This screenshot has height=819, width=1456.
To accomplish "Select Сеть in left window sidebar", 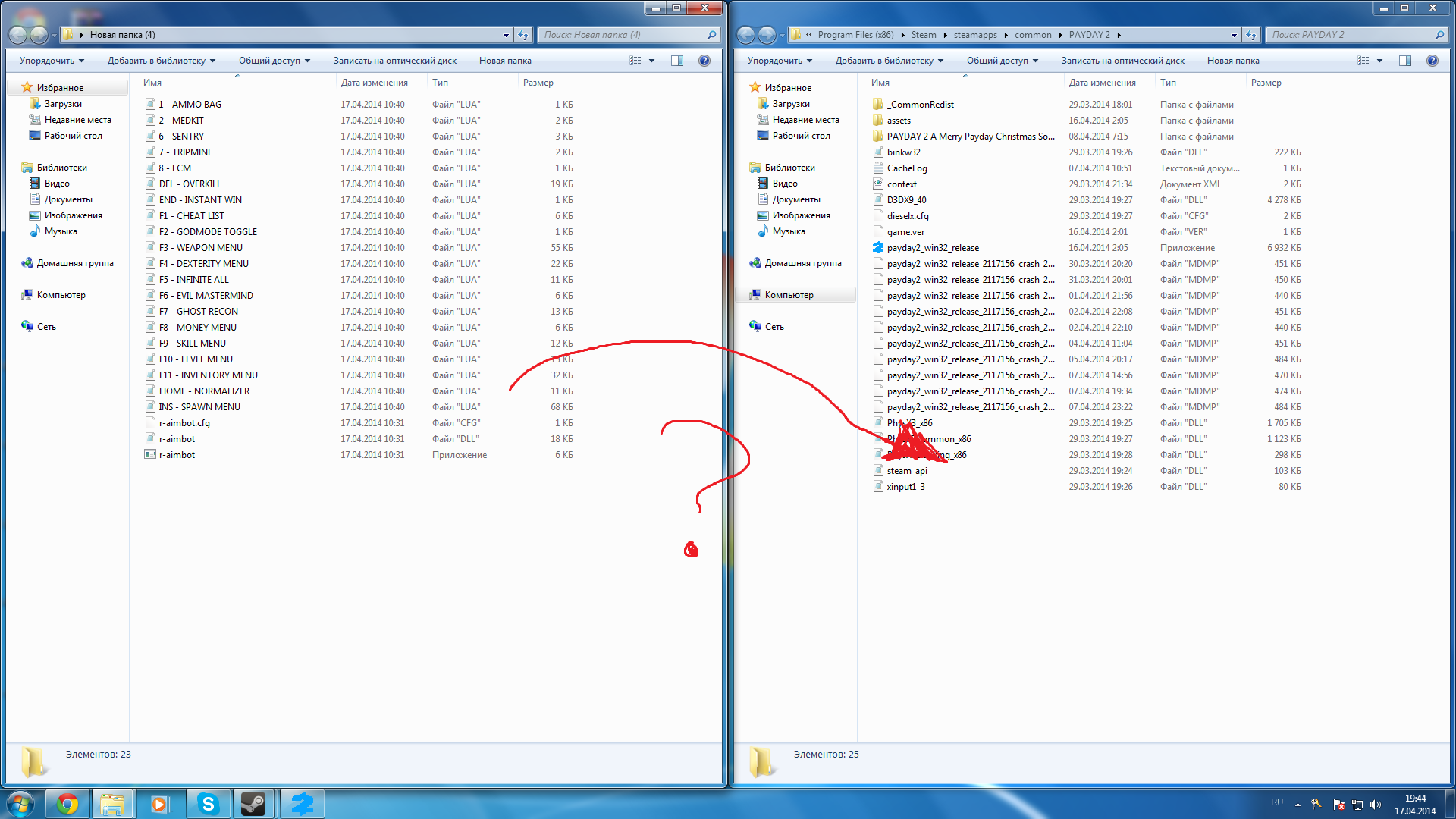I will click(46, 327).
